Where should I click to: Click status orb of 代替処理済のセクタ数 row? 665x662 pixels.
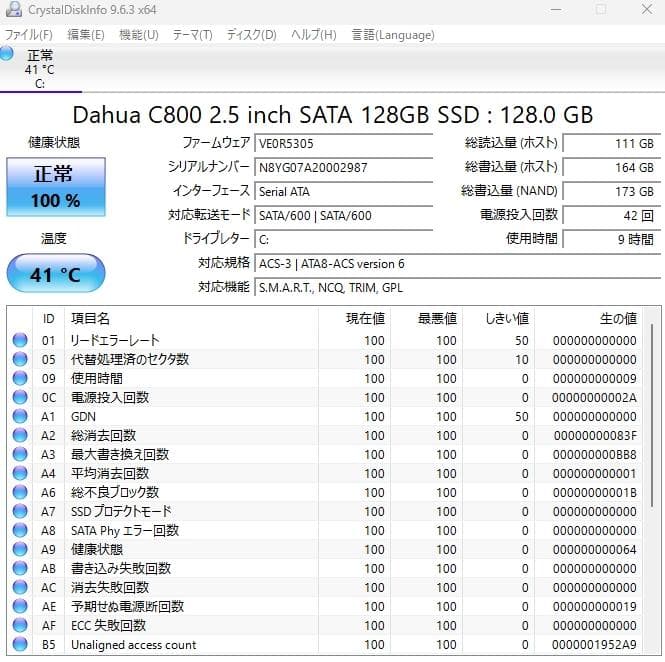pyautogui.click(x=20, y=359)
